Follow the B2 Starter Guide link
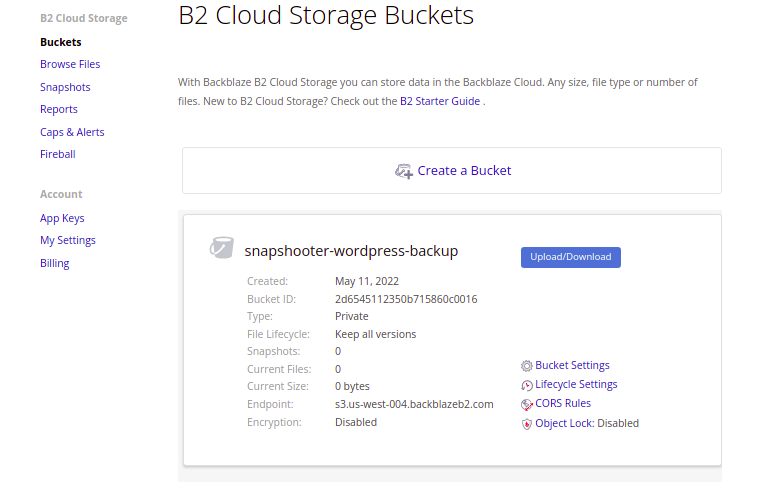The width and height of the screenshot is (777, 488). click(440, 101)
